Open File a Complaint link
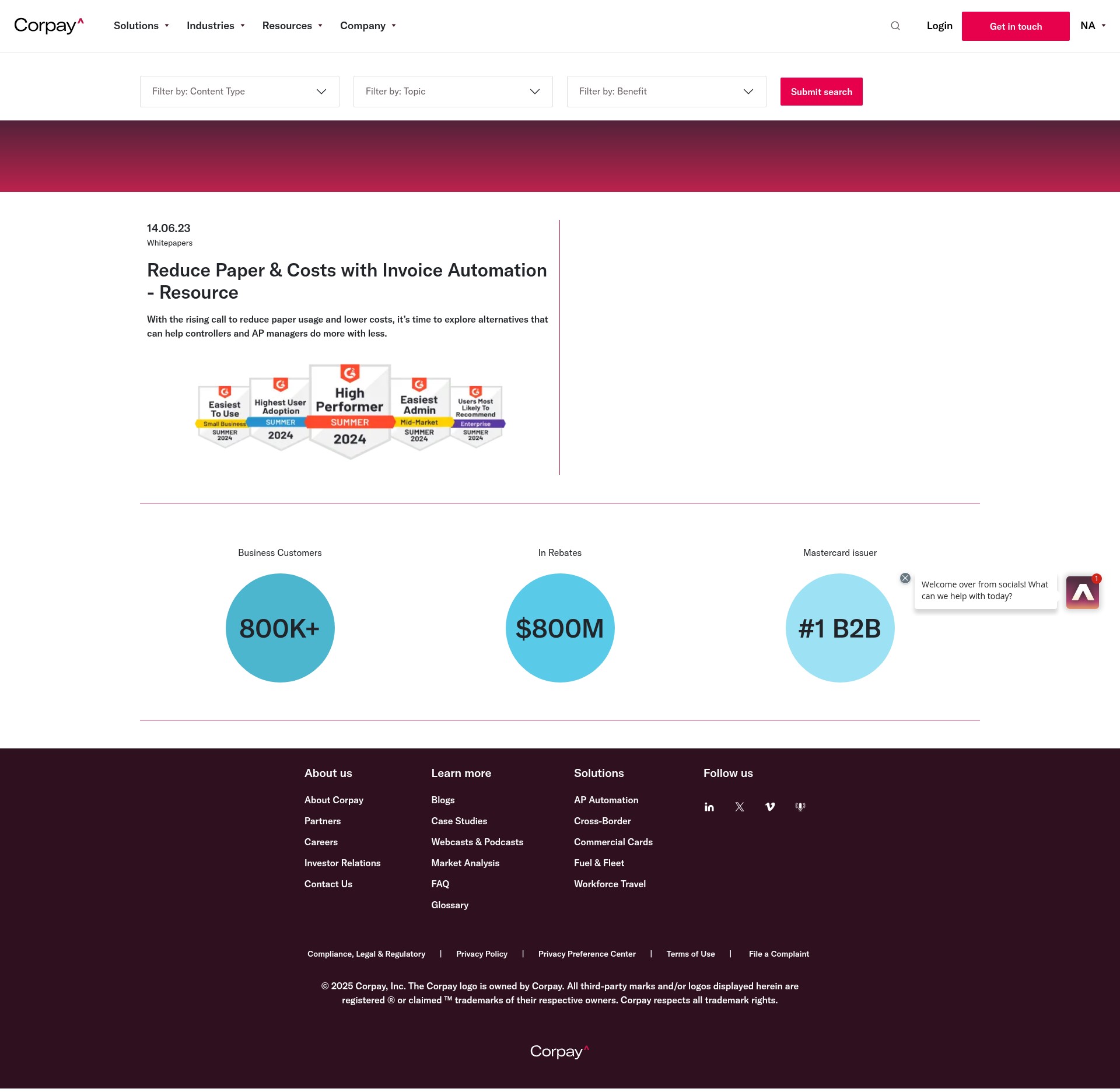Viewport: 1120px width, 1092px height. coord(779,954)
